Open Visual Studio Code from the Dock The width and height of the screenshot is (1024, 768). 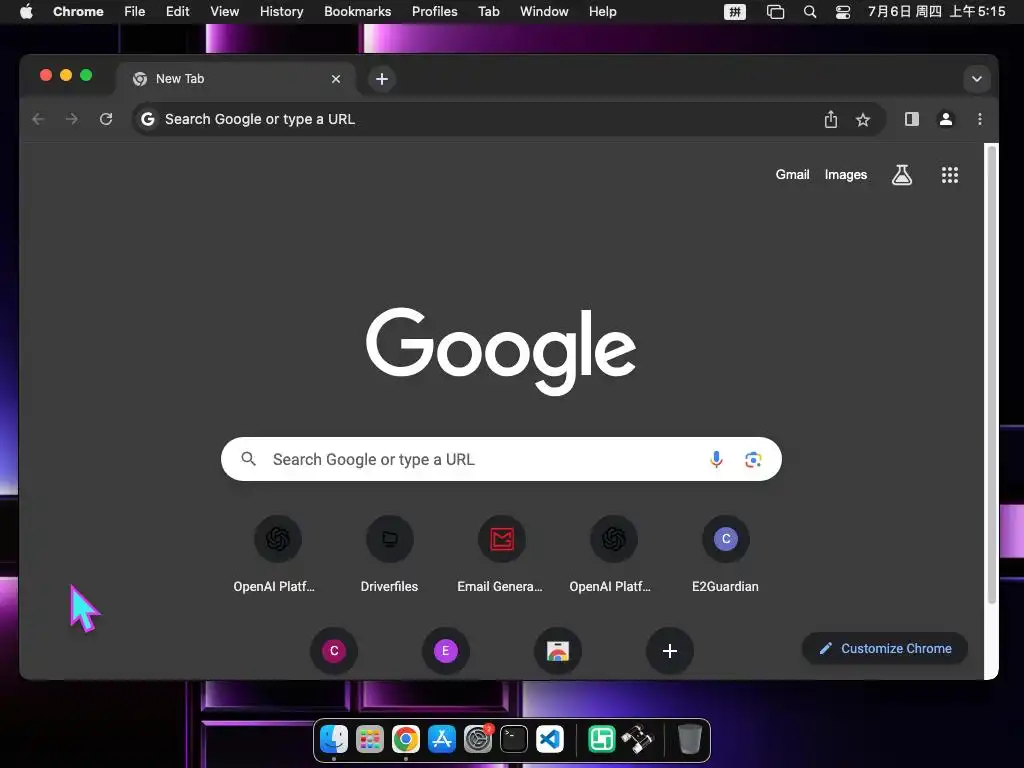click(550, 739)
